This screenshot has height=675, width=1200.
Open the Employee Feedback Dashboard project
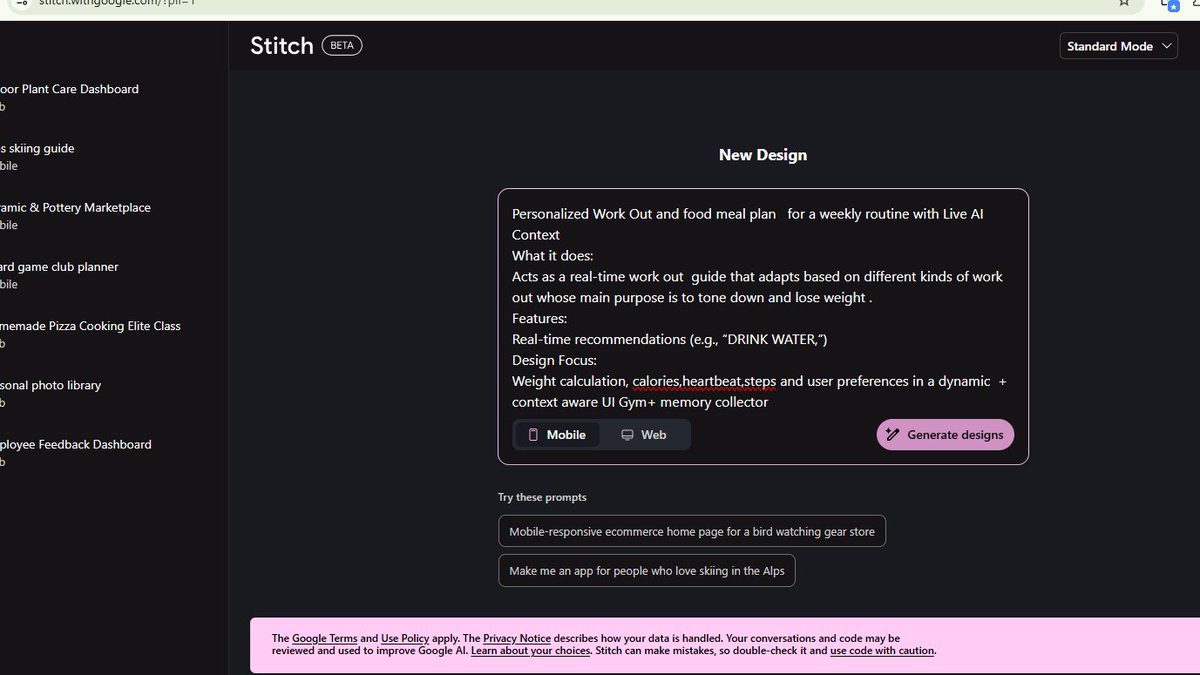tap(76, 451)
